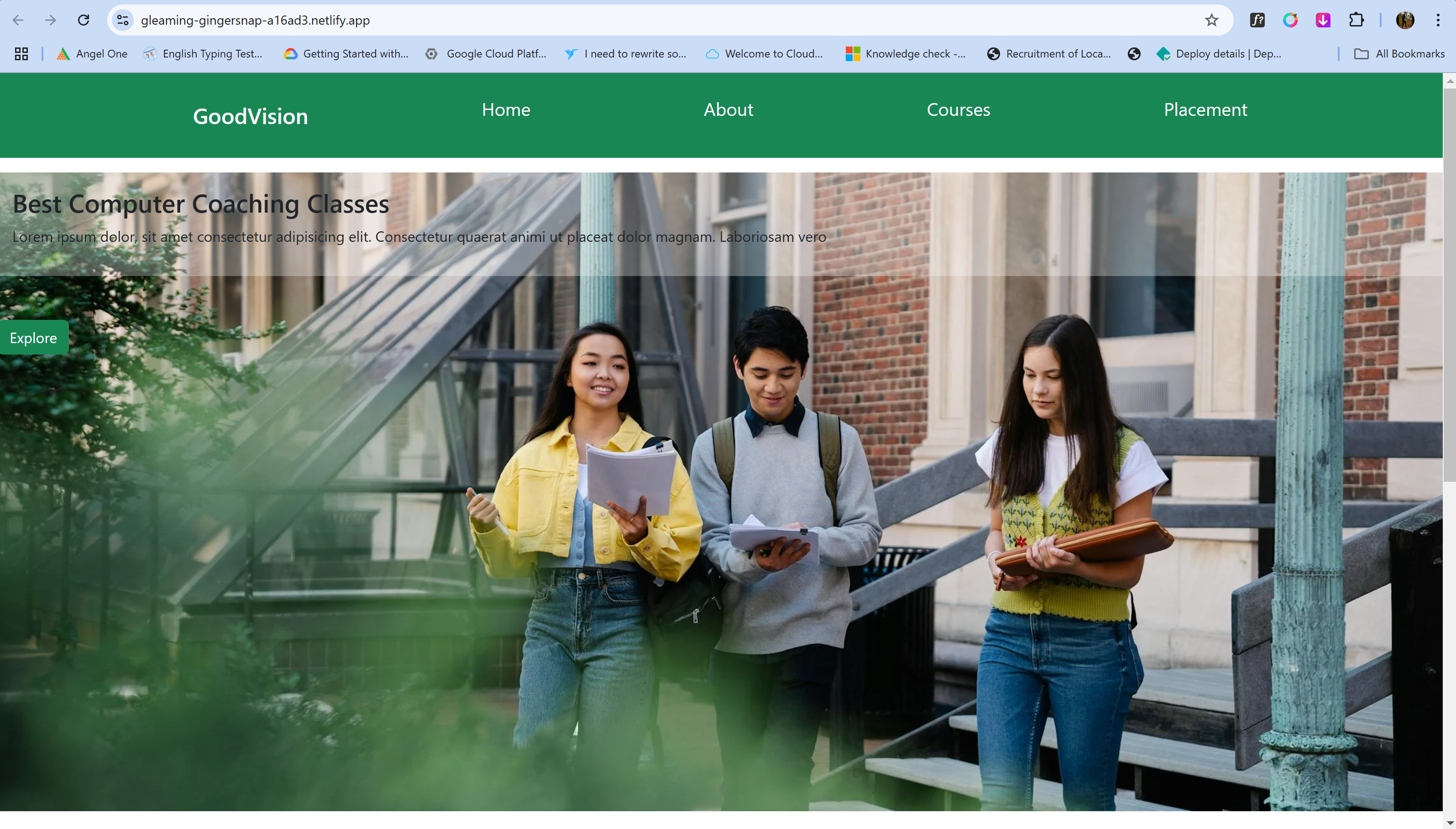This screenshot has width=1456, height=829.
Task: Open the About nav link
Action: [728, 109]
